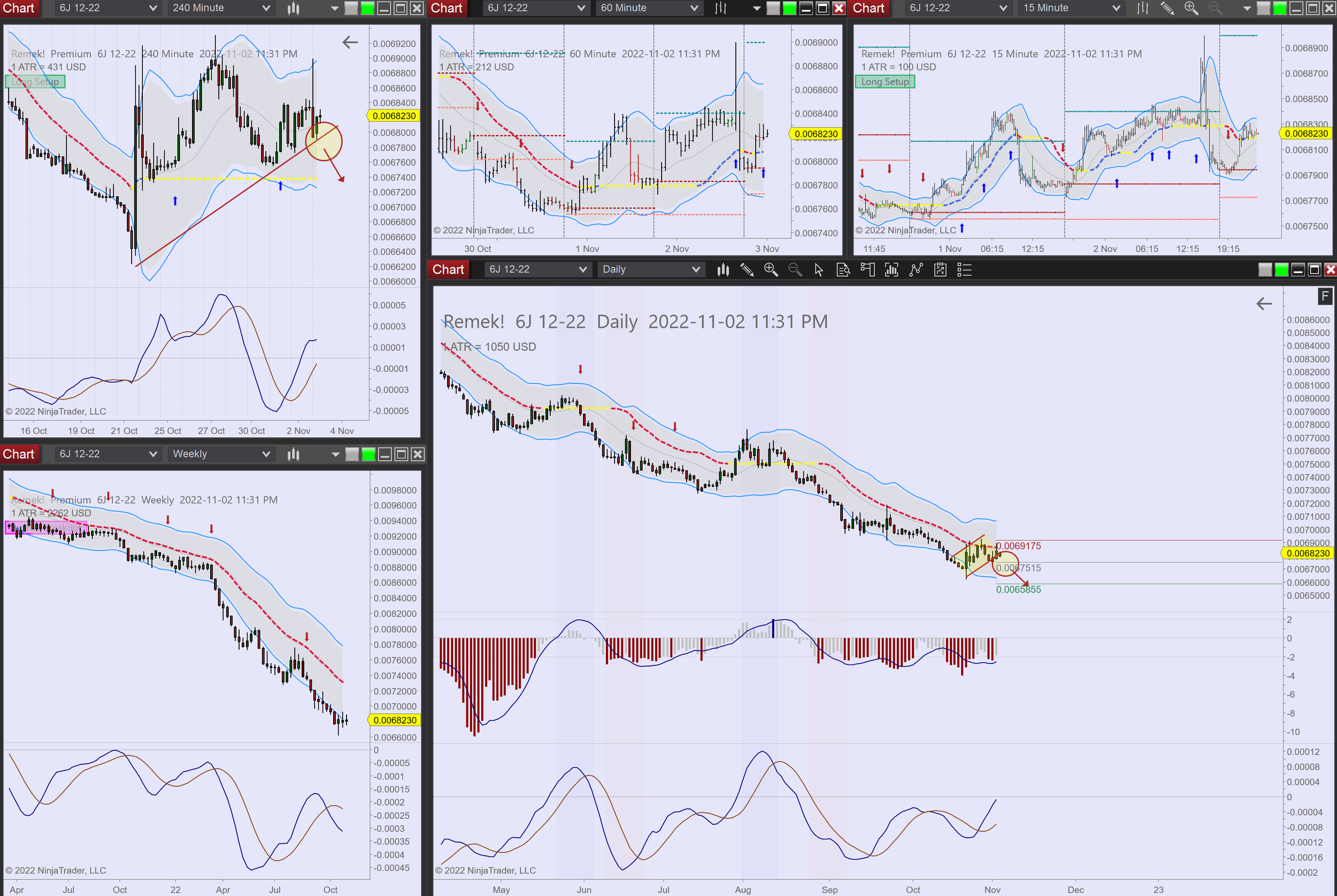Click the Chart tab of the 60 Minute window
This screenshot has height=896, width=1337.
447,8
